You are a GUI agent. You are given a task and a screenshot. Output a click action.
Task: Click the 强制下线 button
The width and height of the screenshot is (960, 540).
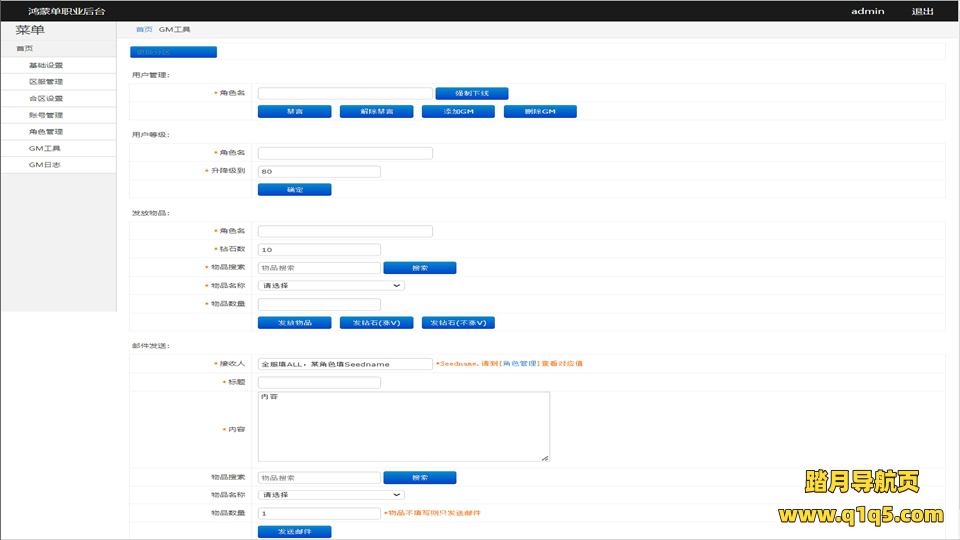(472, 93)
